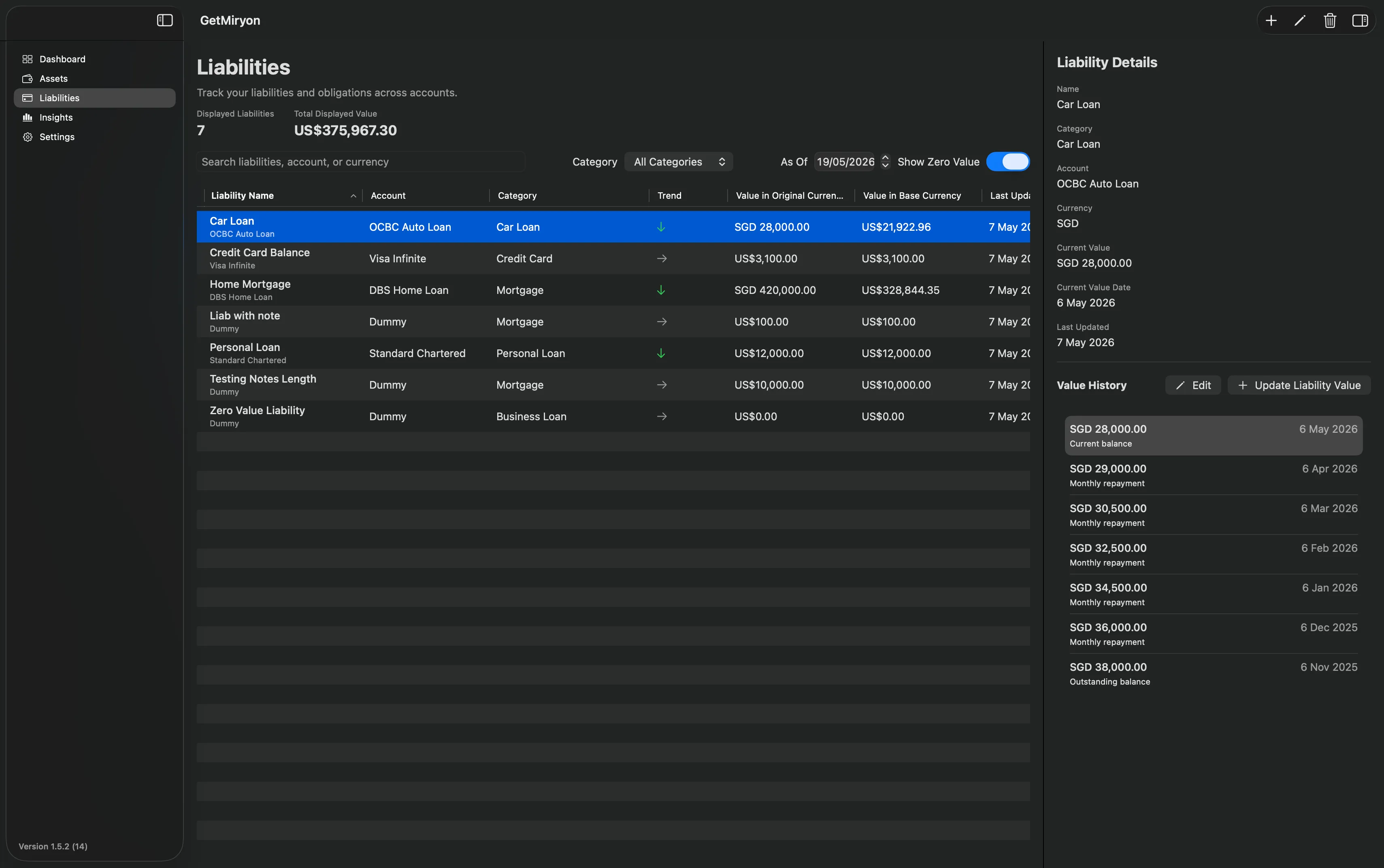Click SGD 420,000.00 value cell
Screen dimensions: 1384x868
(x=775, y=291)
